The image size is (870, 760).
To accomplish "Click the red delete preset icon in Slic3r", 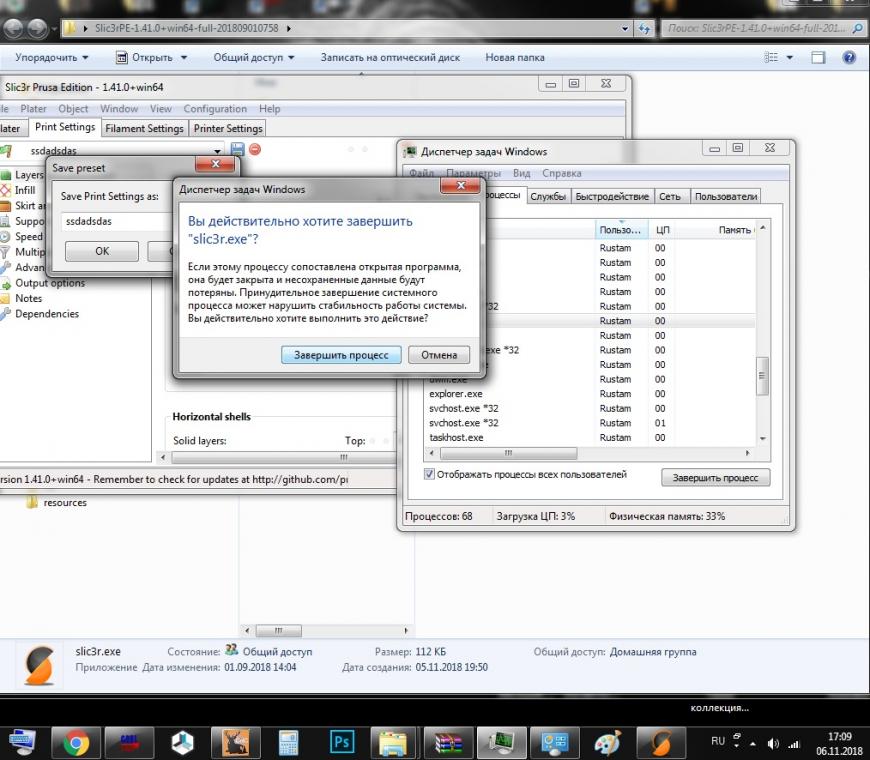I will (x=255, y=149).
